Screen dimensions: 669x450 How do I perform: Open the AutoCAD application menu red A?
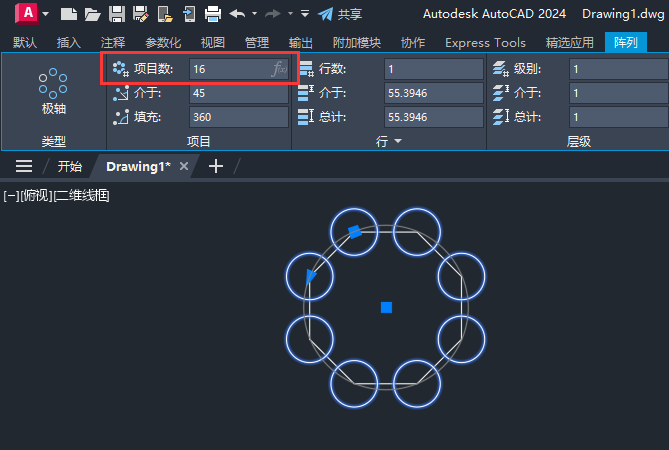[x=27, y=13]
